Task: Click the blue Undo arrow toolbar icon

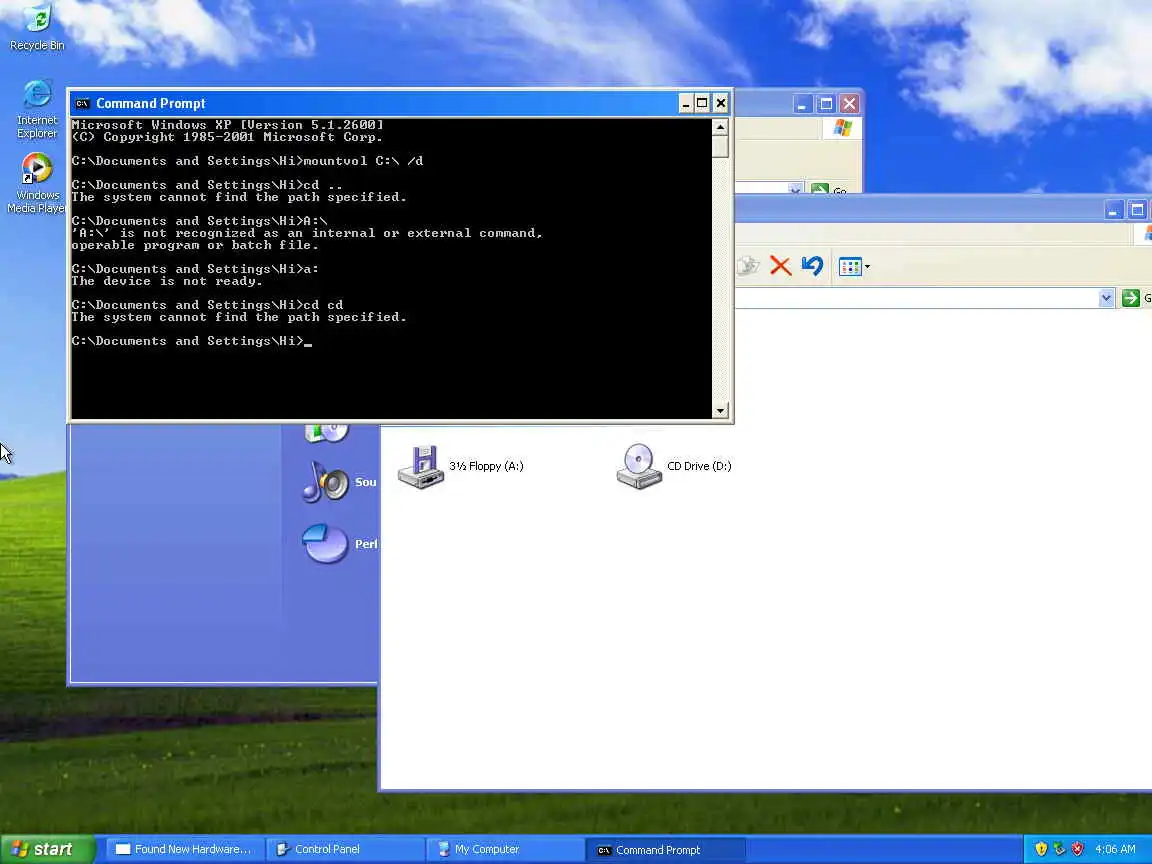Action: [x=812, y=266]
